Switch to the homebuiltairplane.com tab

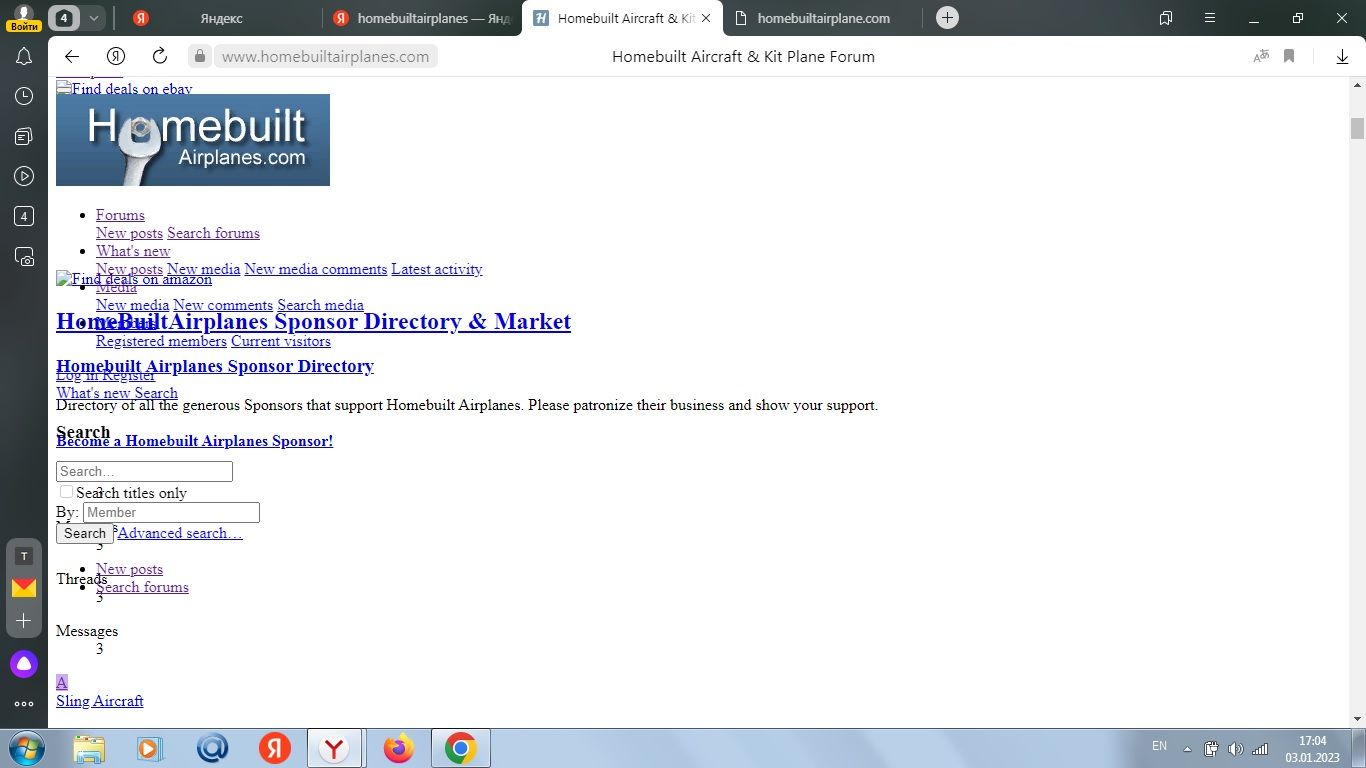[x=822, y=18]
